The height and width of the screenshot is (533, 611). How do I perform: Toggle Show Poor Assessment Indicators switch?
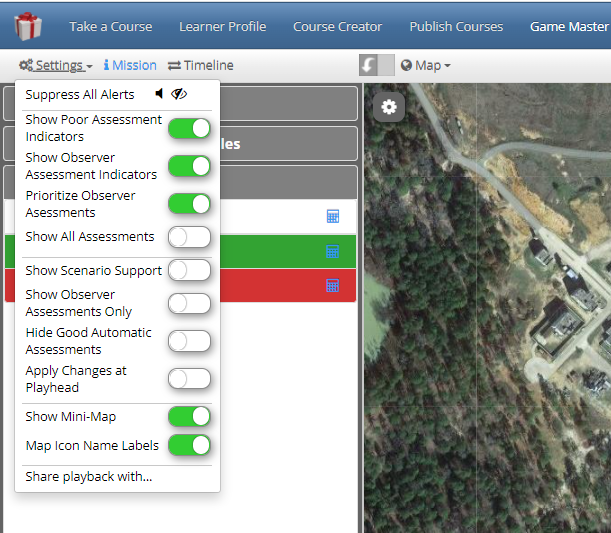[x=189, y=129]
